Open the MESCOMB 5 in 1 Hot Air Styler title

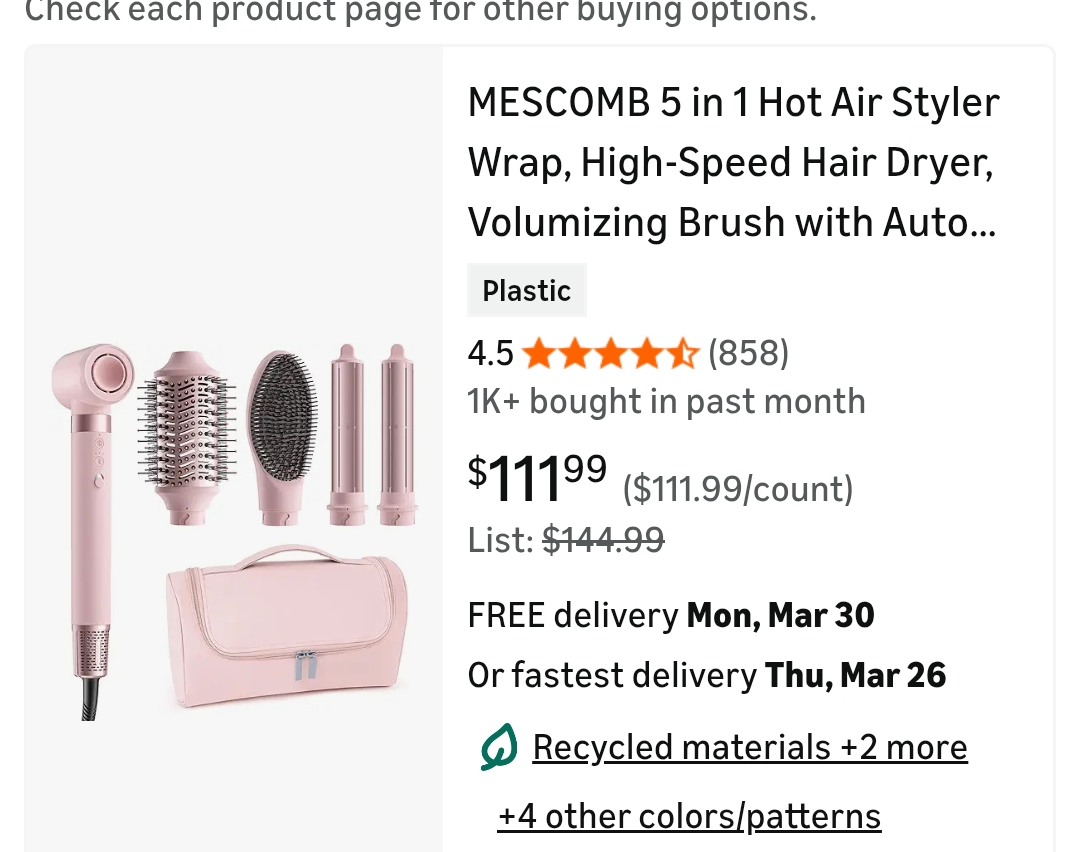click(x=733, y=162)
